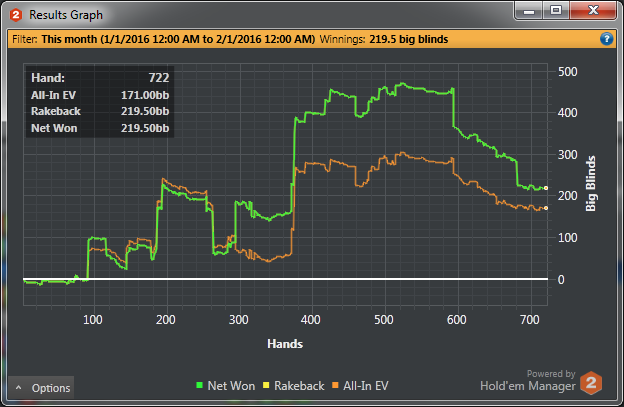Toggle the Rakeback legend entry
This screenshot has height=407, width=624.
[x=294, y=386]
